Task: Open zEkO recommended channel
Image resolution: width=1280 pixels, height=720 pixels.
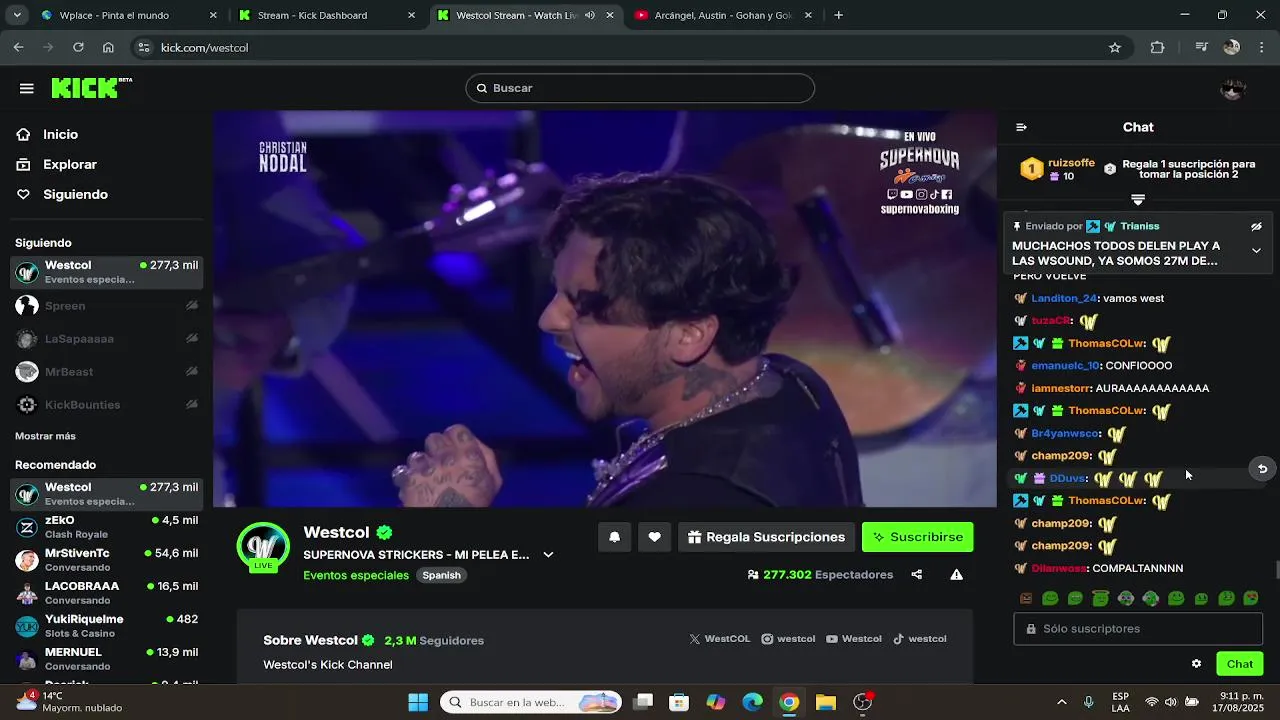Action: (107, 527)
